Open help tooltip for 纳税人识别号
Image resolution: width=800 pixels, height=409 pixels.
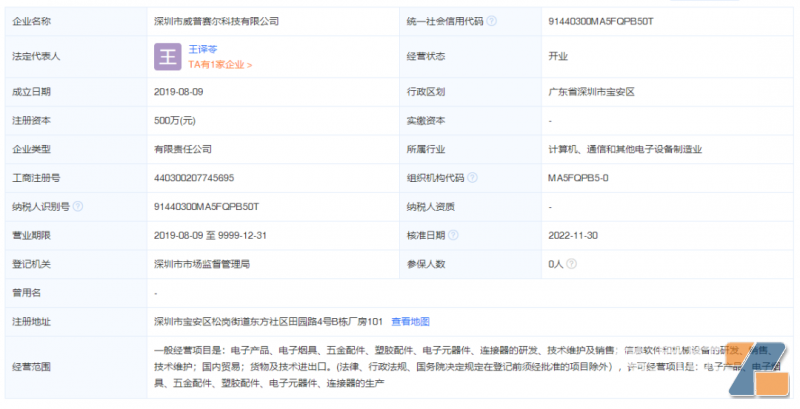point(77,207)
